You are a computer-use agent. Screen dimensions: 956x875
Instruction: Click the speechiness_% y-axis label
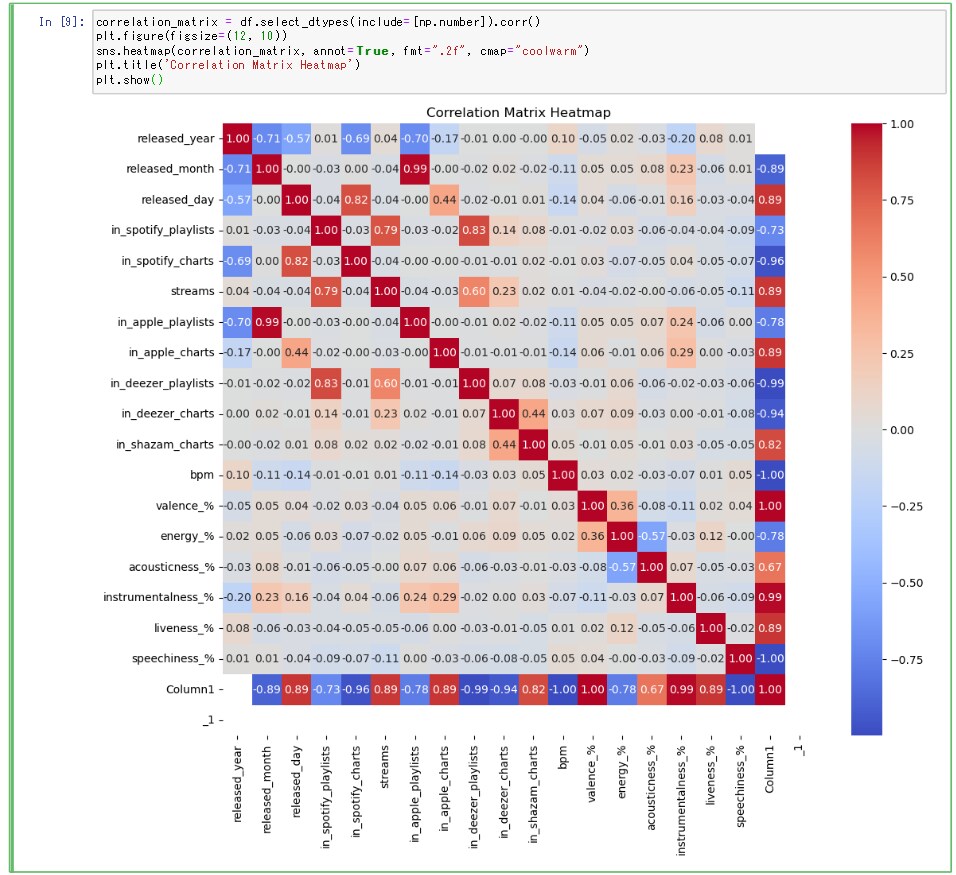point(173,659)
